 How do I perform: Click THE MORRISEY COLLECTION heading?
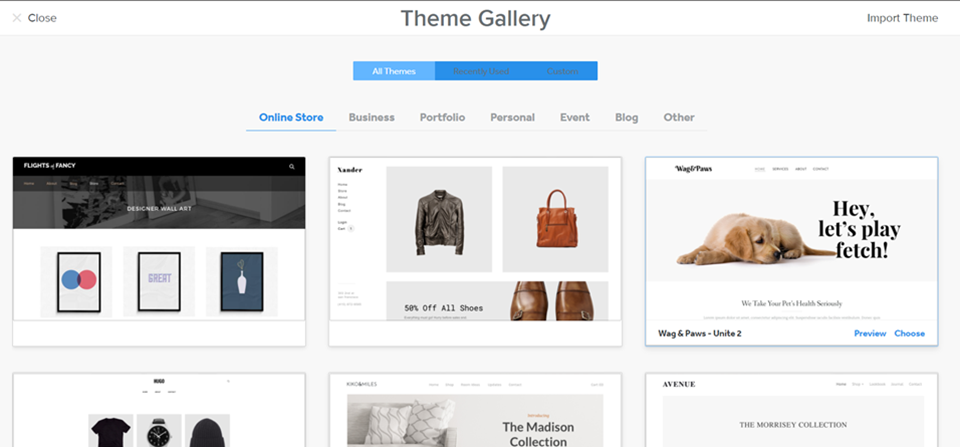click(793, 424)
